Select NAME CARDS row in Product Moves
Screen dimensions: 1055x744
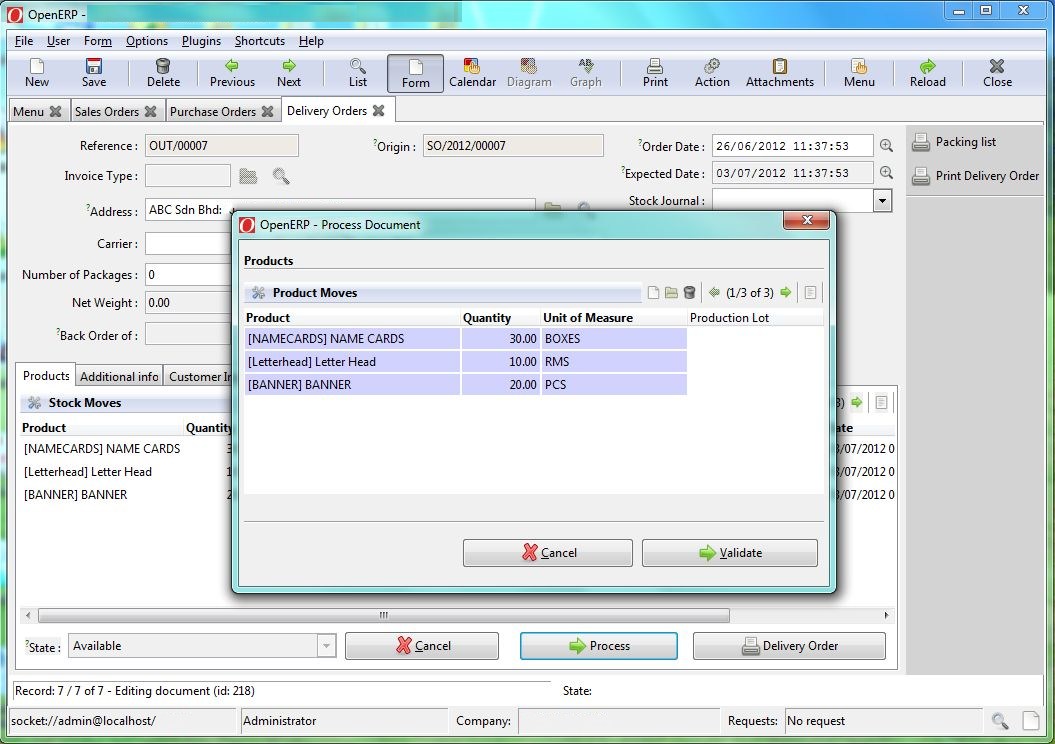tap(466, 338)
